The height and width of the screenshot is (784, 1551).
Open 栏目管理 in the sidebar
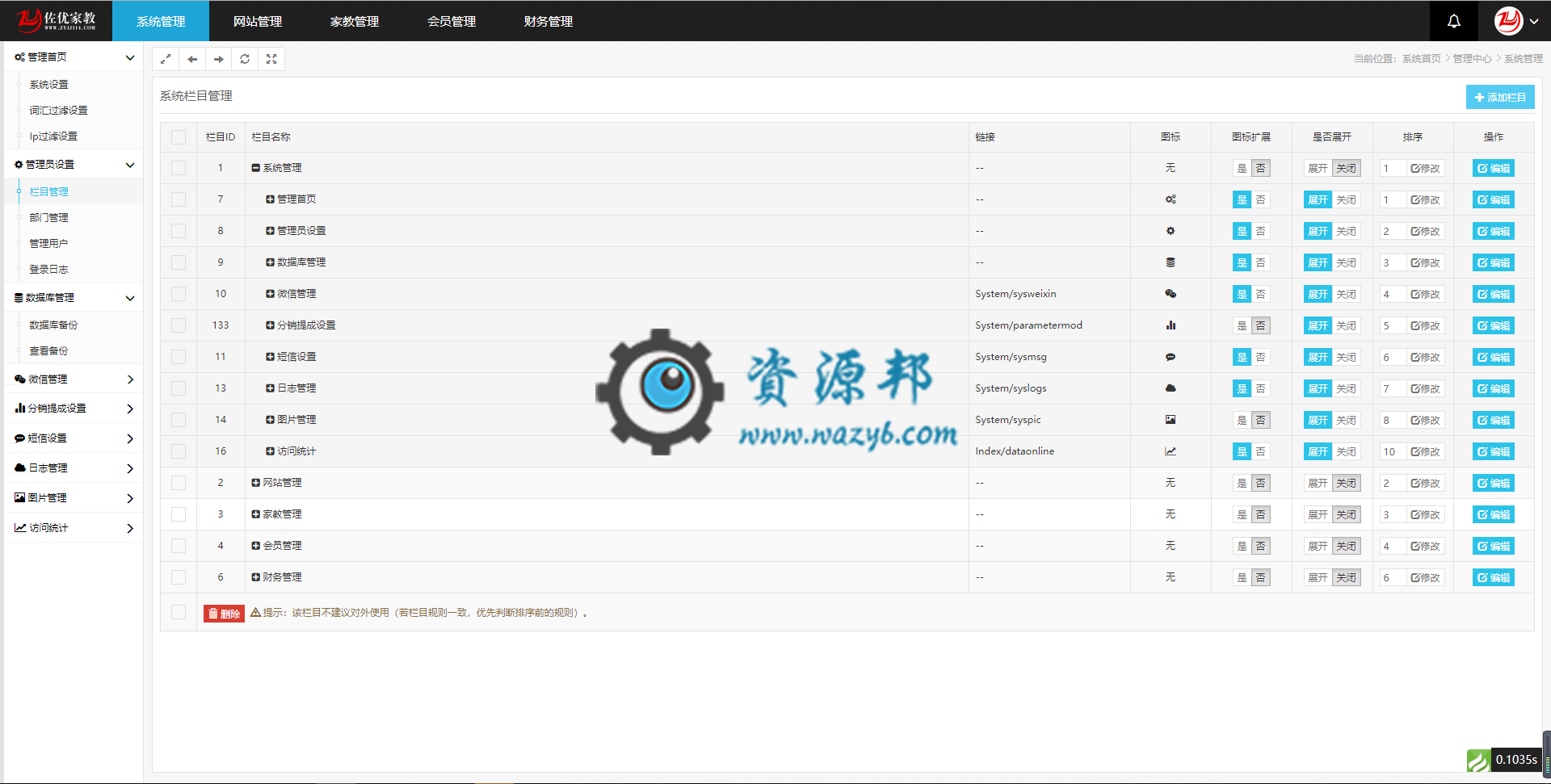[49, 192]
